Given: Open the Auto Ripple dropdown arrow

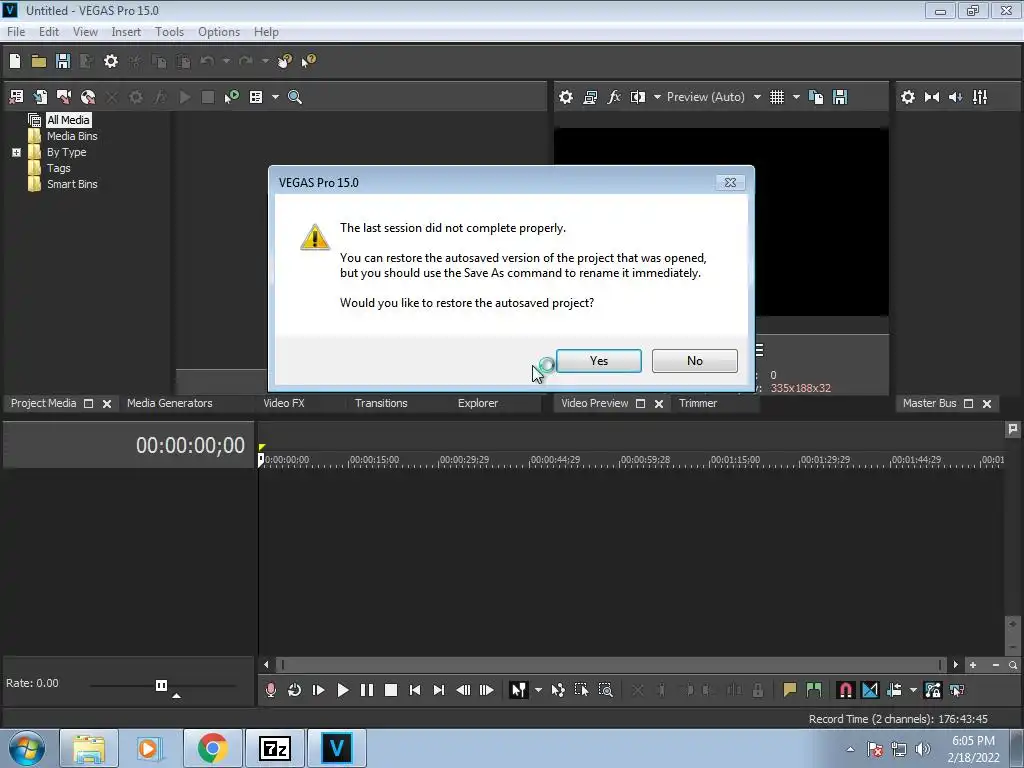Looking at the screenshot, I should coord(913,690).
